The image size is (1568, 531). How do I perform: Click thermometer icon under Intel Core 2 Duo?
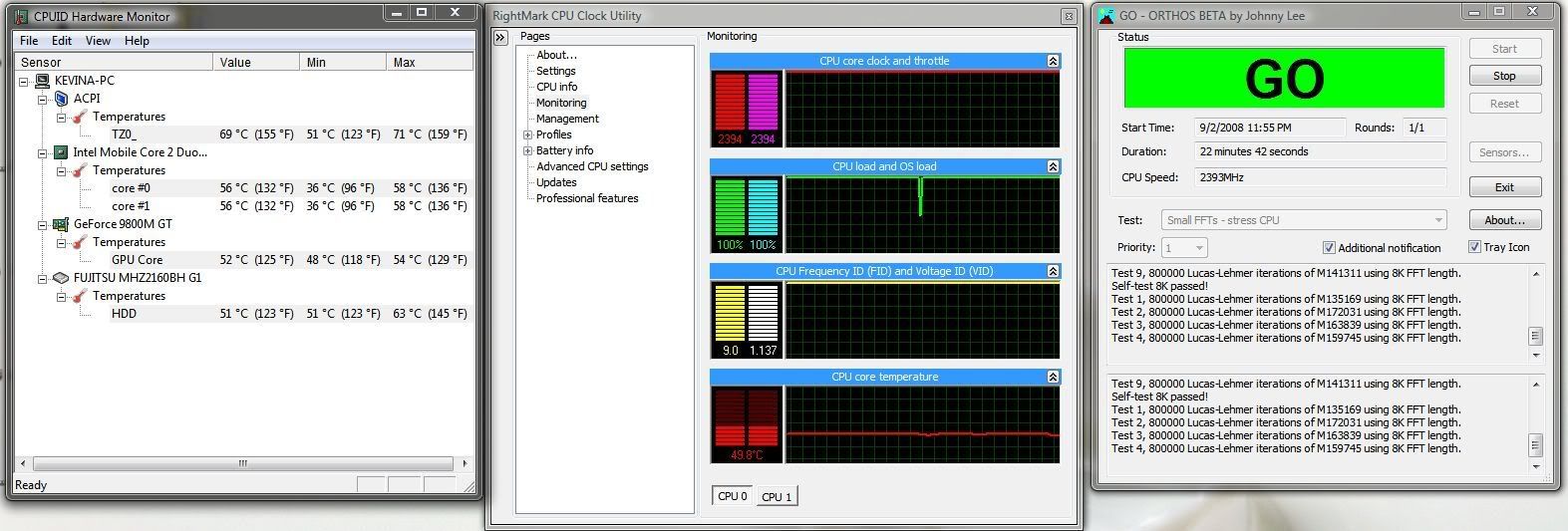(79, 170)
